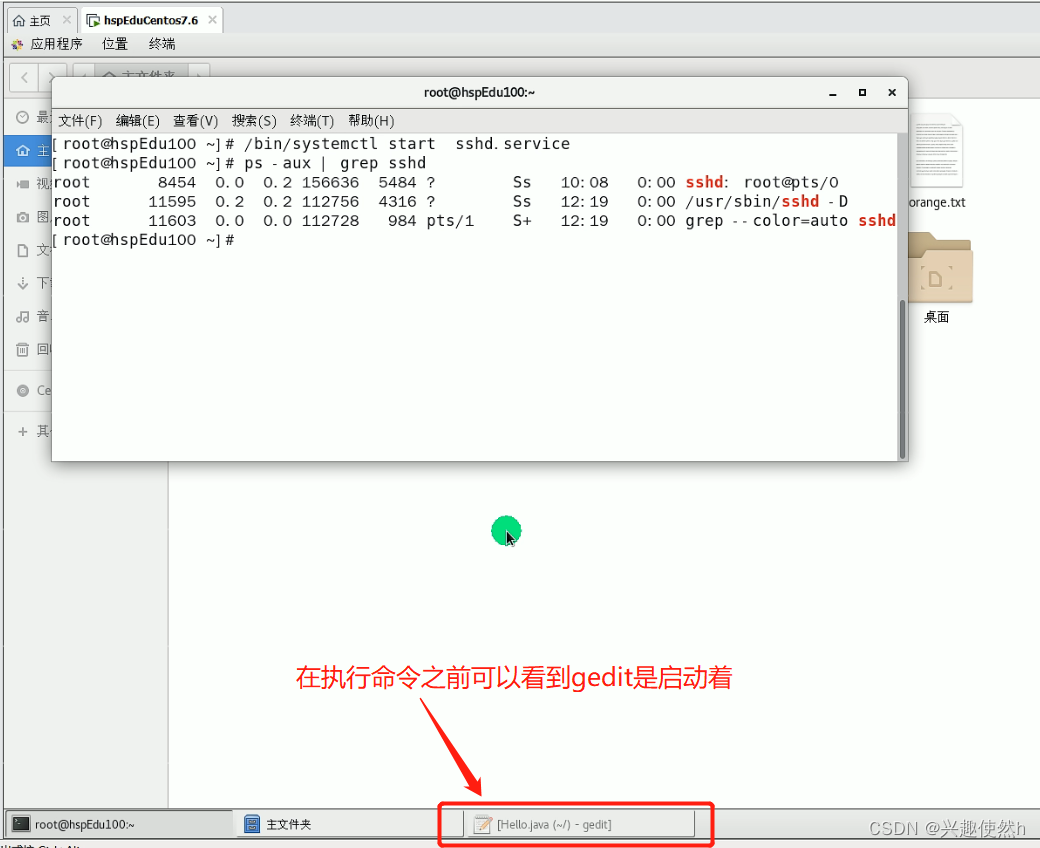The image size is (1040, 848).
Task: Open the 查看(V) menu in terminal
Action: tap(195, 120)
